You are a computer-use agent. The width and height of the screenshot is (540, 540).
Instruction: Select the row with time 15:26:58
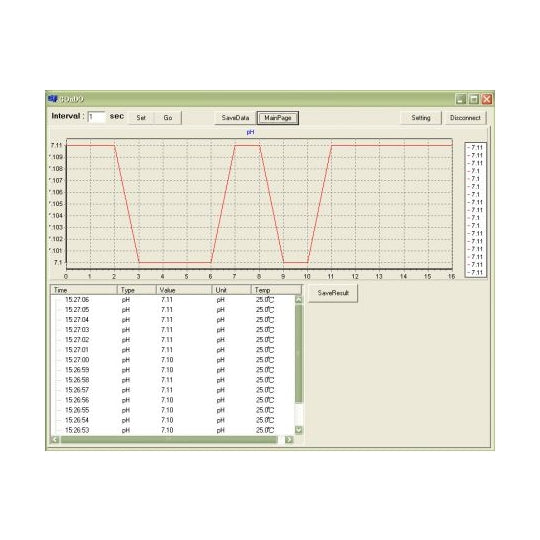tap(173, 380)
